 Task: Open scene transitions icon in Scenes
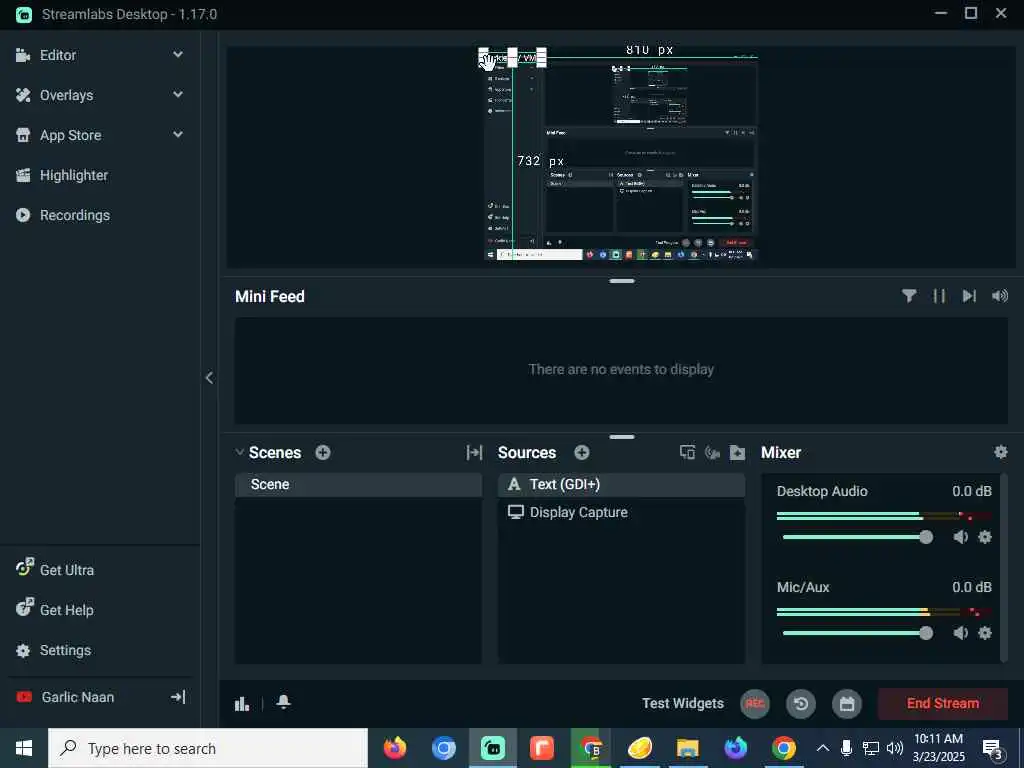click(x=474, y=452)
